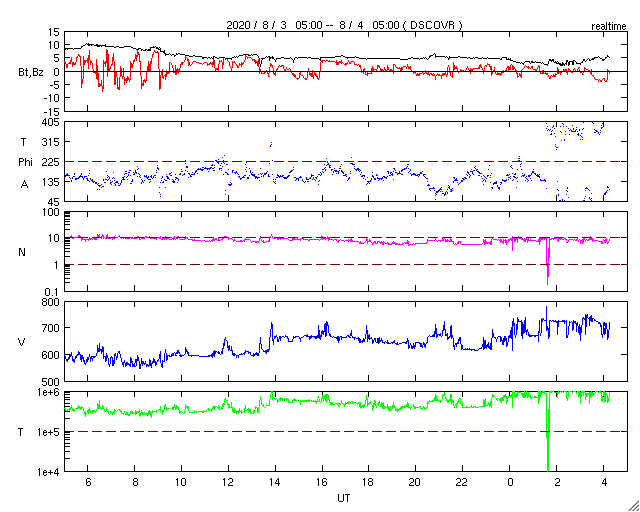
Task: Click the 1e+4 temperature tick
Action: tap(49, 472)
